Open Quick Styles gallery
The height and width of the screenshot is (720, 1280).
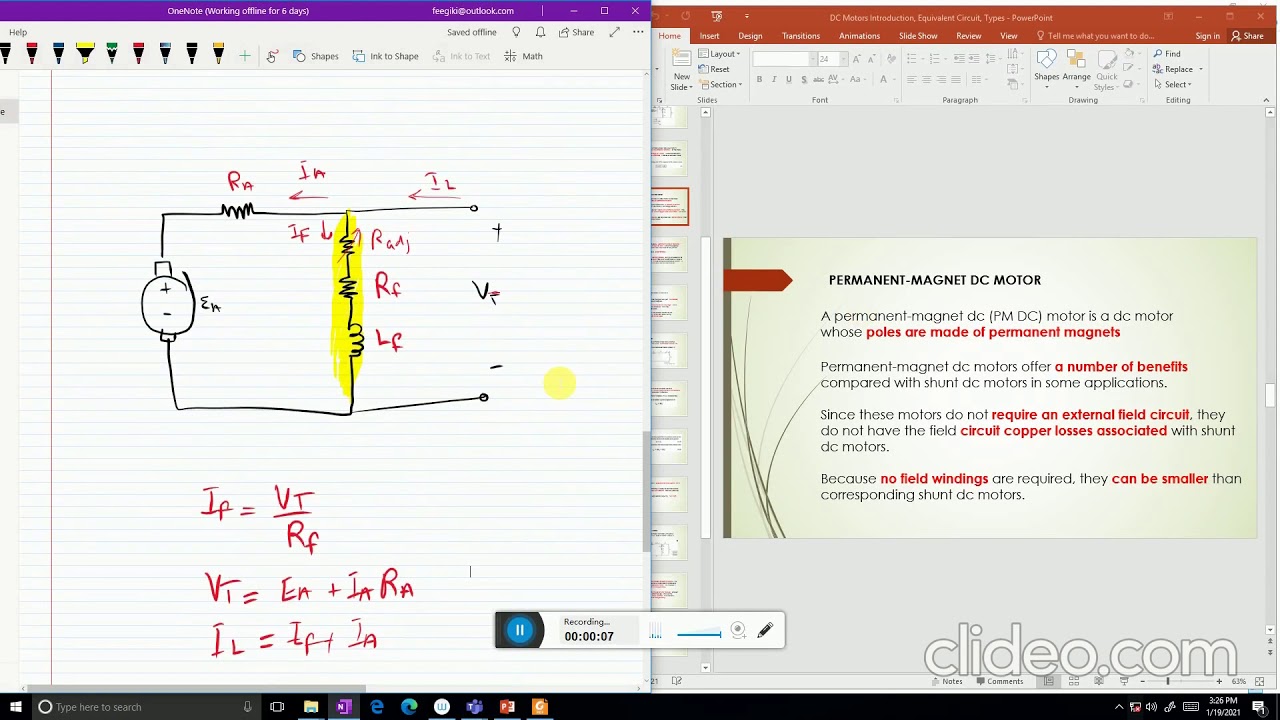click(1106, 69)
